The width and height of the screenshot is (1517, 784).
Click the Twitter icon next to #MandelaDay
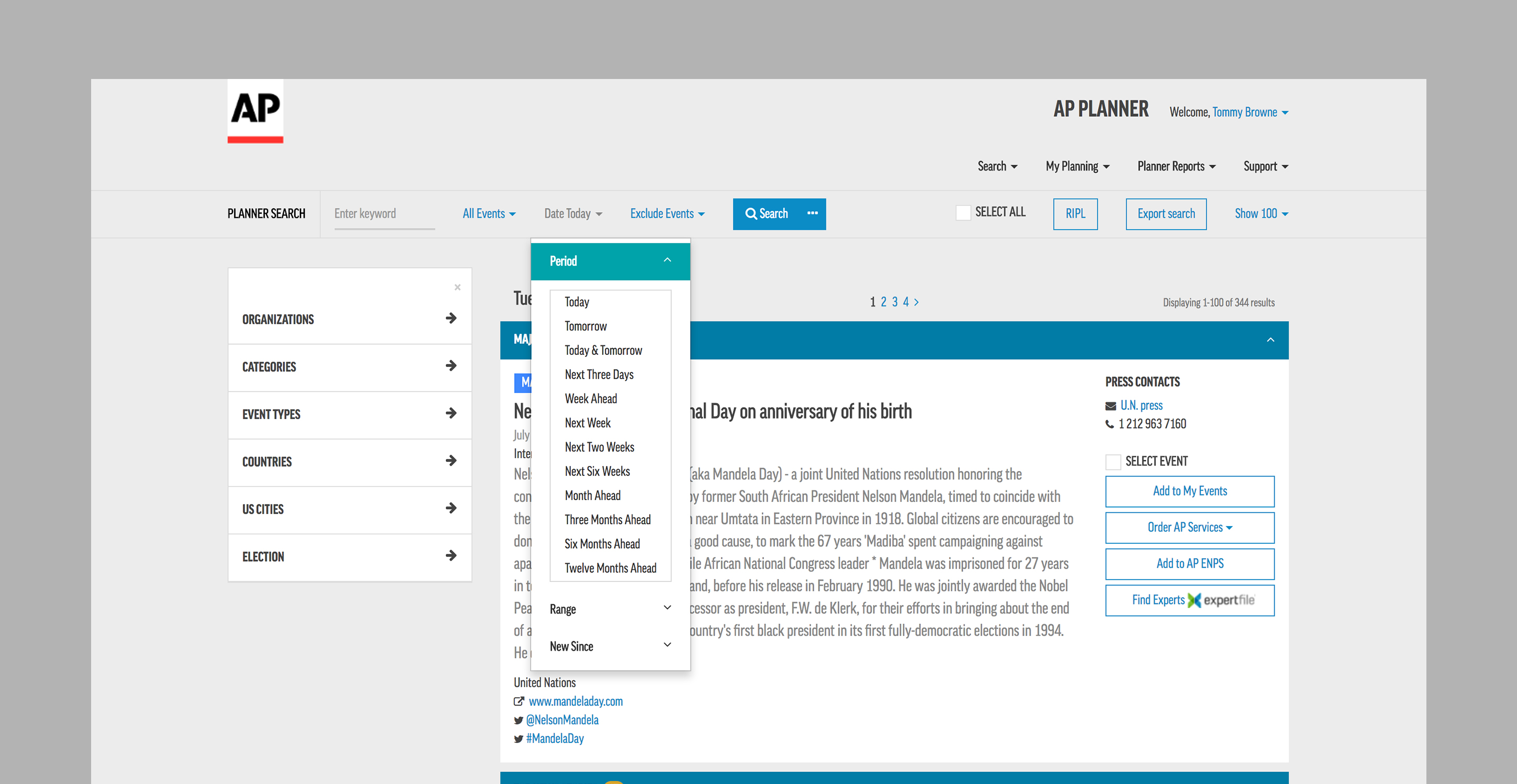[x=518, y=739]
